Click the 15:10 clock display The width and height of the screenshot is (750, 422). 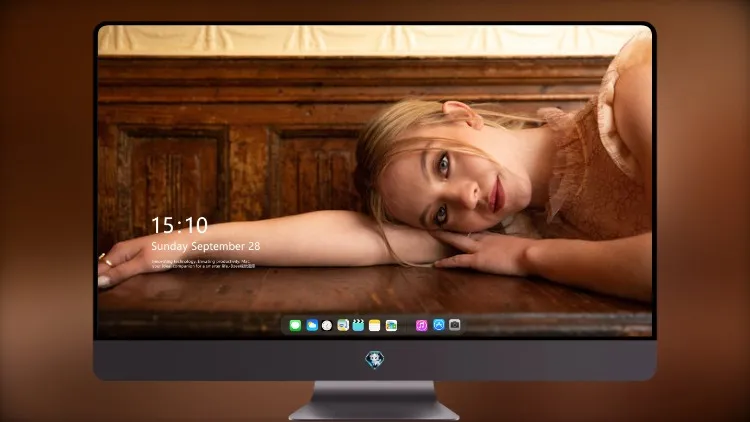[x=179, y=225]
